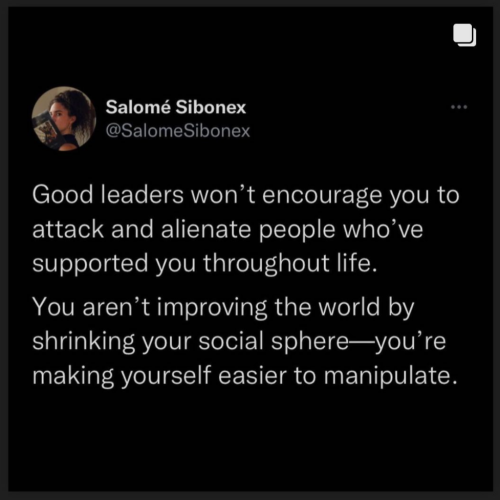Viewport: 500px width, 500px height.
Task: Click the multiple-images carousel icon
Action: tap(464, 35)
